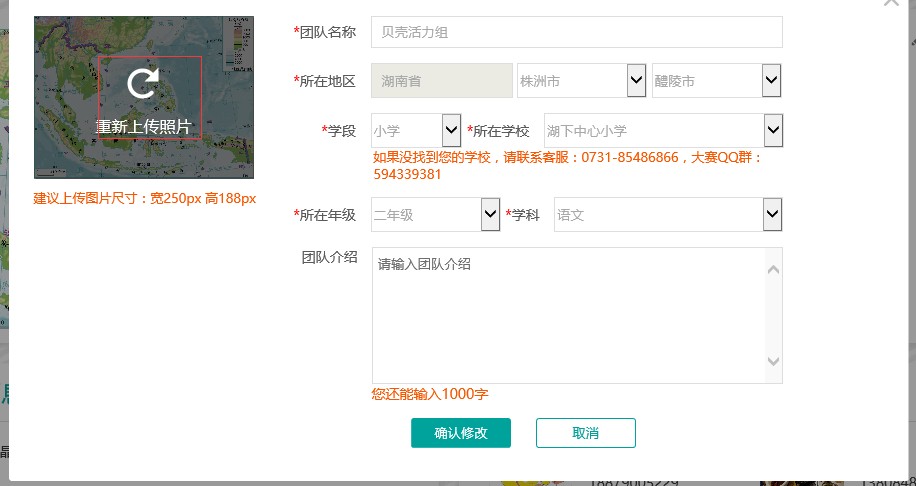Focus the 团队名称 input field
This screenshot has height=486, width=916.
pos(576,32)
